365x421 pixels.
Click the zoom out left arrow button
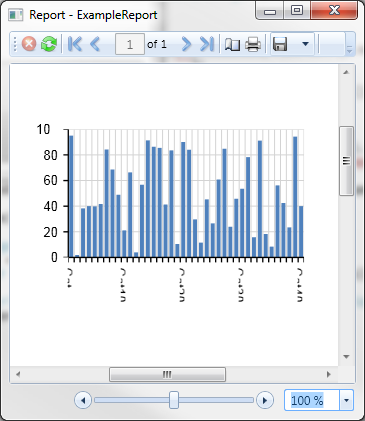pos(83,400)
